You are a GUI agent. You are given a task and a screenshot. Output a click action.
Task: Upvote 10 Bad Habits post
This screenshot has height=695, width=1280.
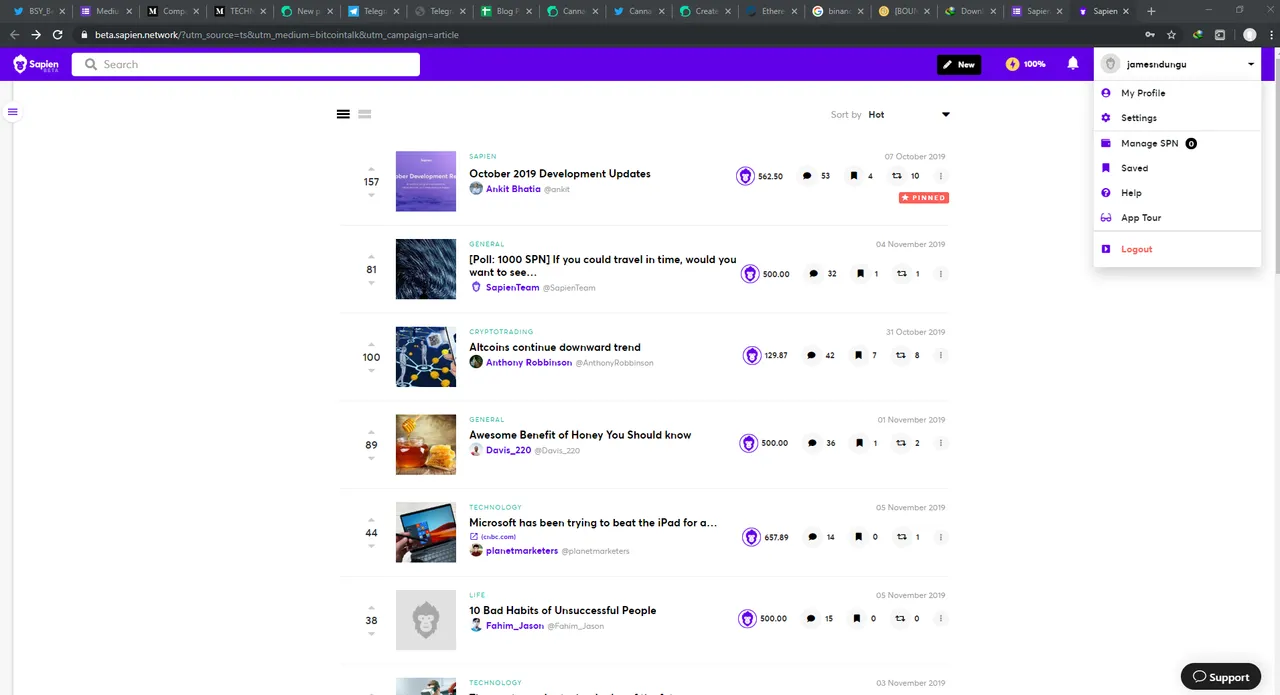point(371,607)
